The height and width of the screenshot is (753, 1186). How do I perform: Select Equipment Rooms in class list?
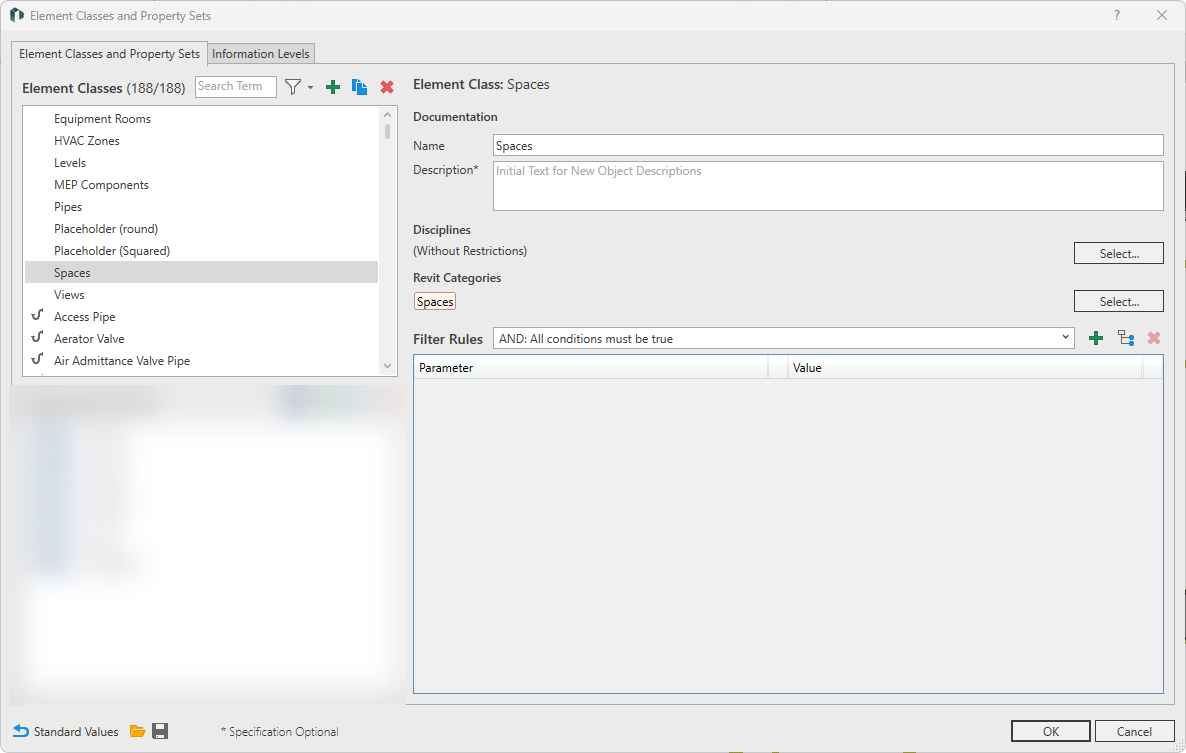(x=201, y=119)
